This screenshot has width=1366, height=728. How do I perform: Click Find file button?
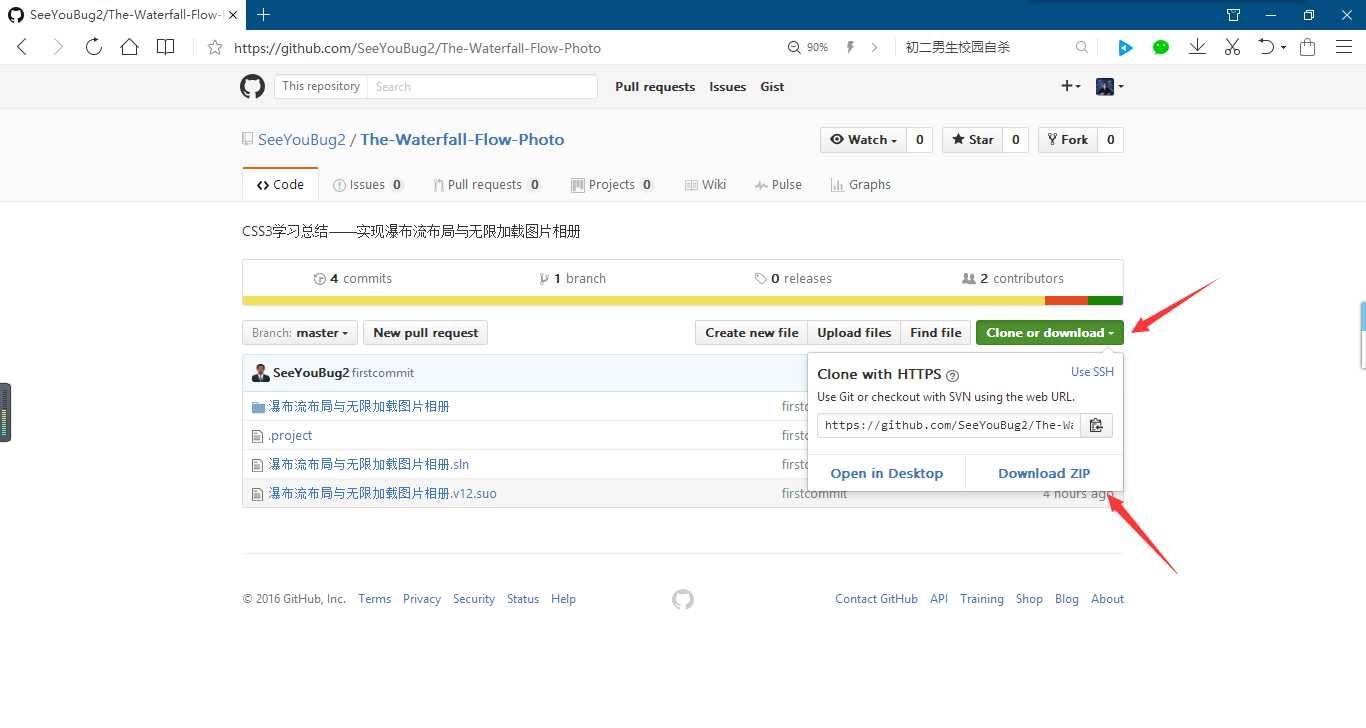pyautogui.click(x=936, y=333)
